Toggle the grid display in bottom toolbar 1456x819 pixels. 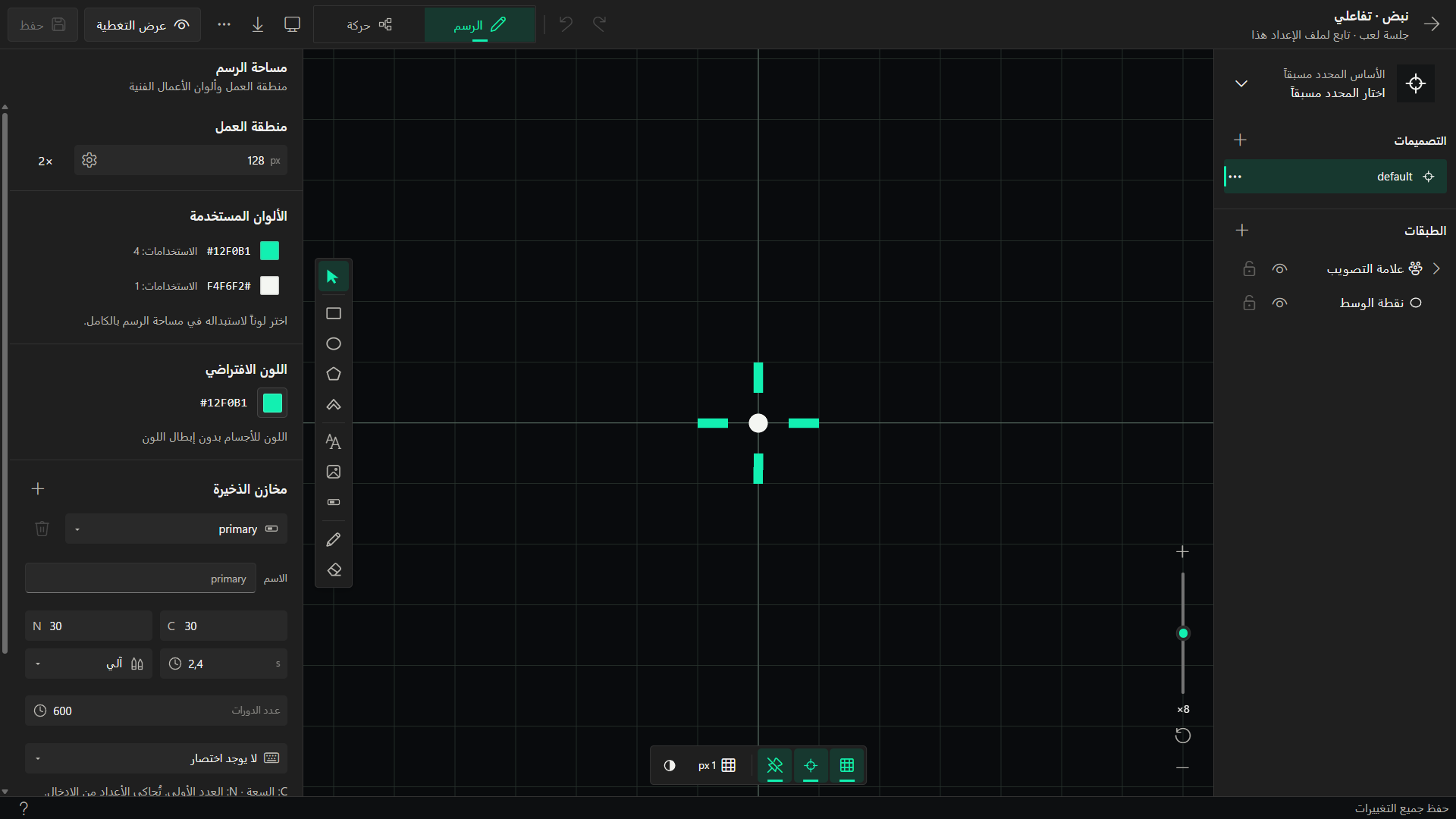[x=847, y=765]
